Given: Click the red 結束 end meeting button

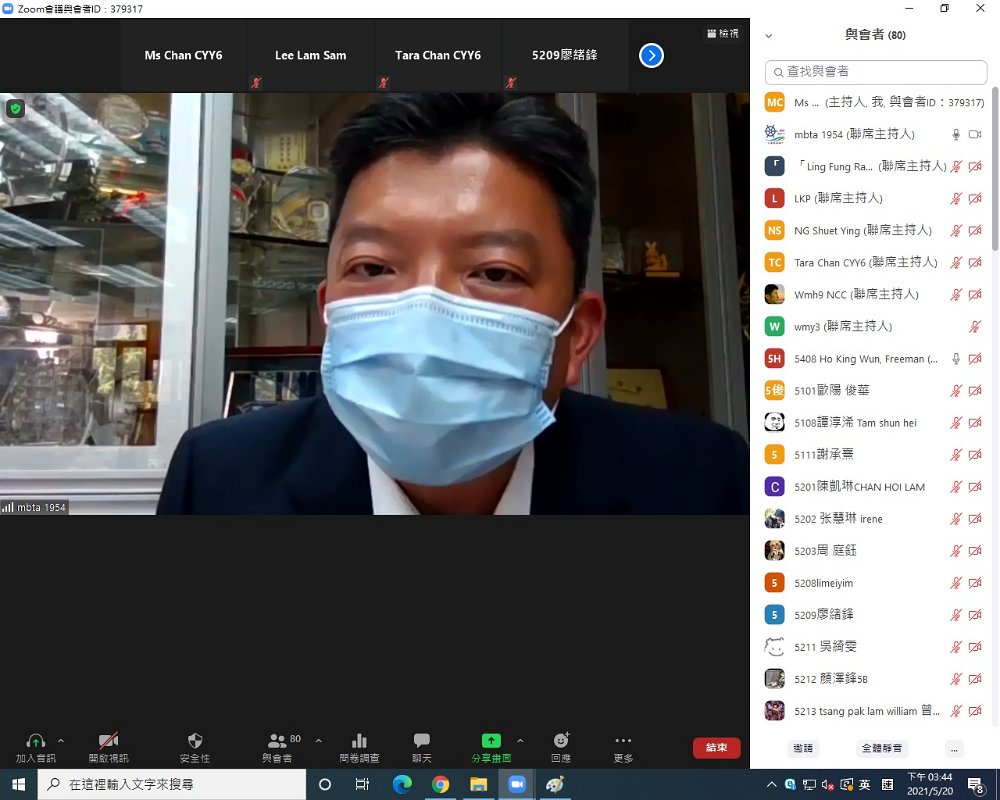Looking at the screenshot, I should (x=716, y=748).
